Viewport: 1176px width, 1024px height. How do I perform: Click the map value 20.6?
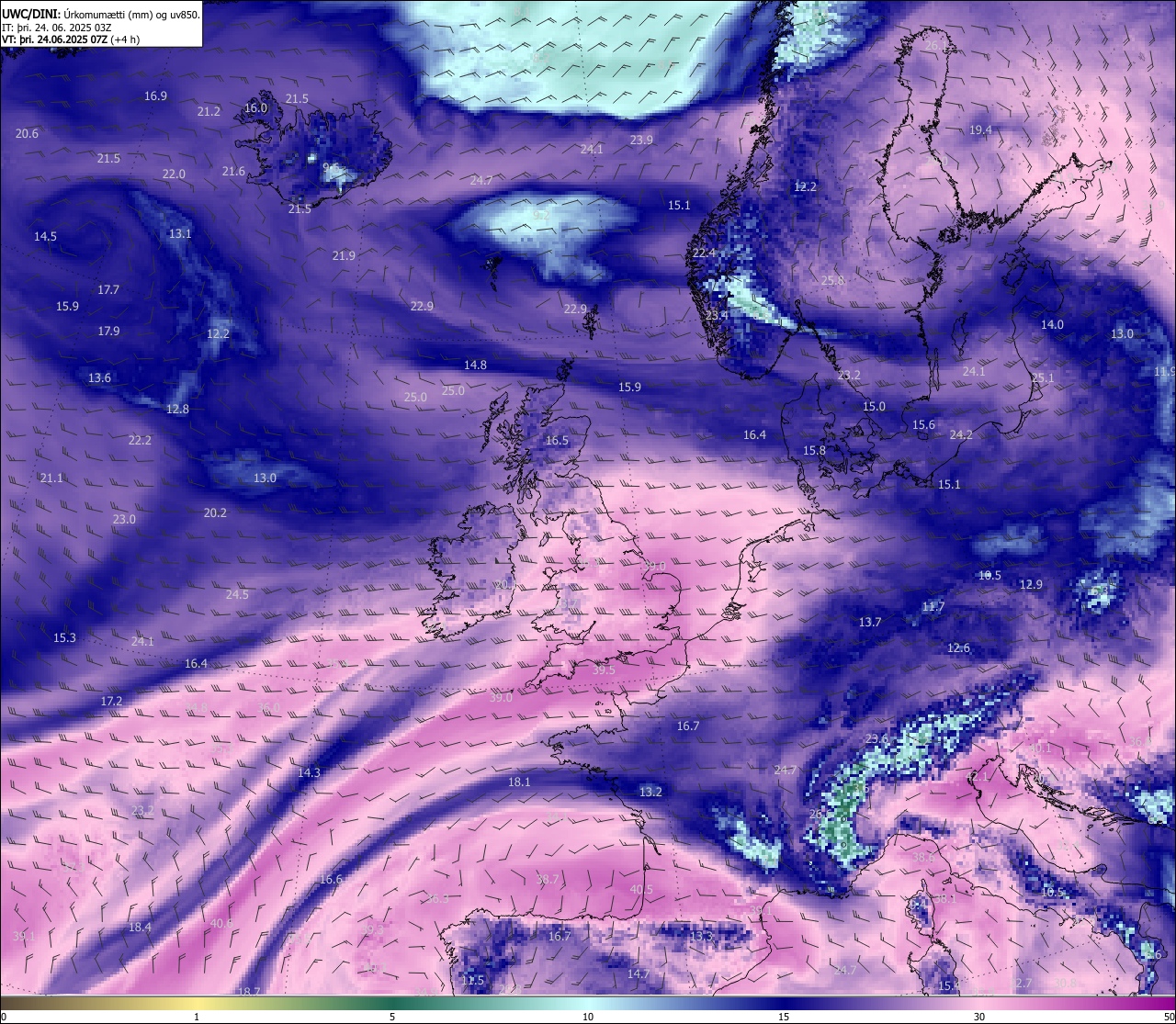click(x=27, y=134)
